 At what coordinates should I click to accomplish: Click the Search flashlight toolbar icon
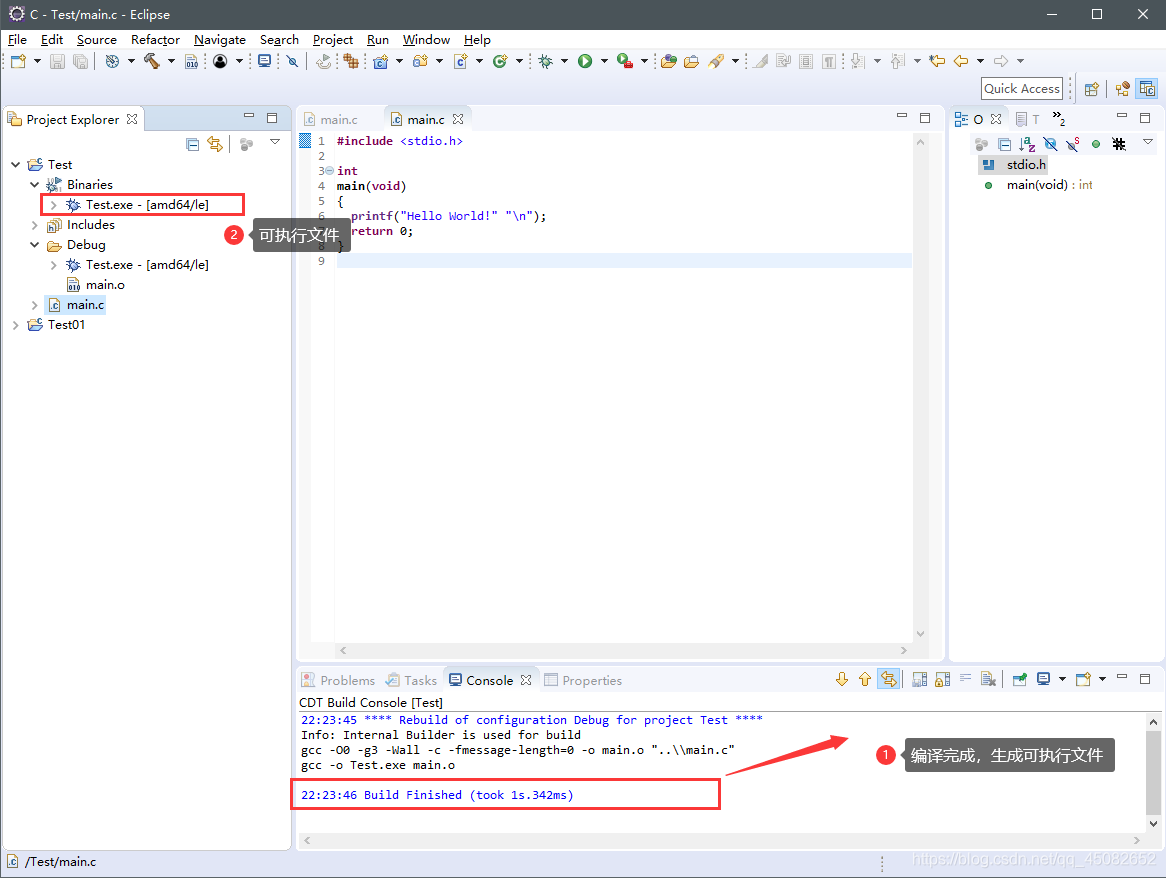[715, 61]
